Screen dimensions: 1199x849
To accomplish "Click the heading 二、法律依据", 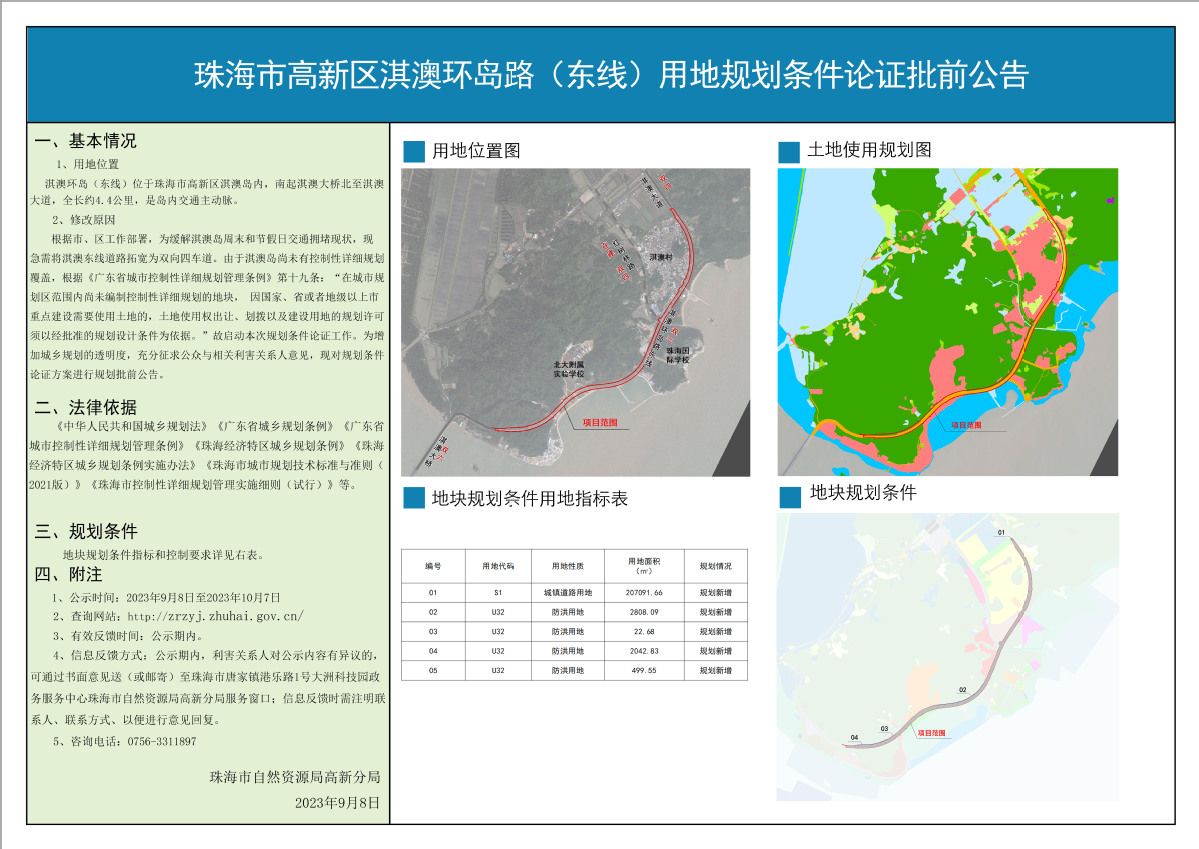I will tap(86, 408).
